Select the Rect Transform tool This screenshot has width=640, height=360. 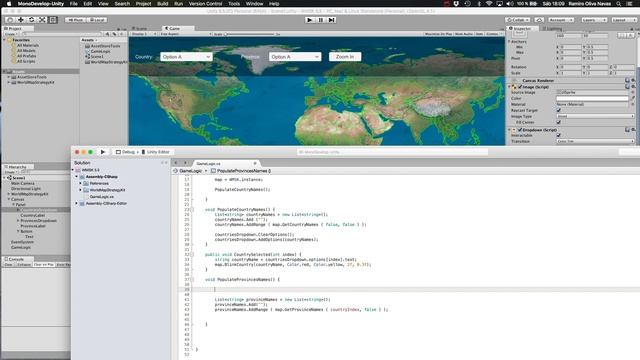click(53, 20)
